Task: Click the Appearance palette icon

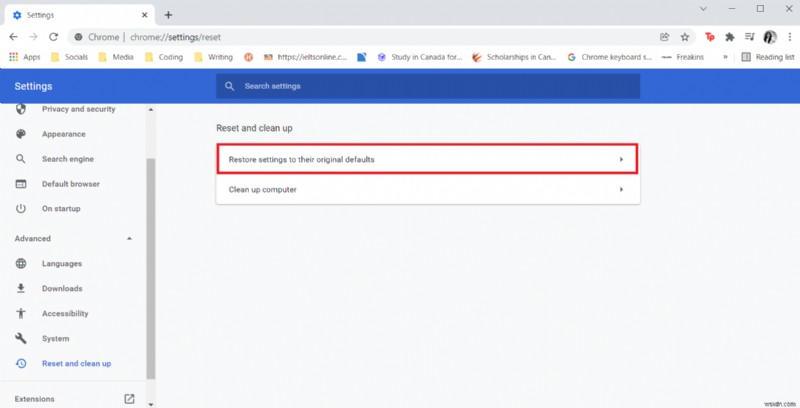Action: pos(21,134)
